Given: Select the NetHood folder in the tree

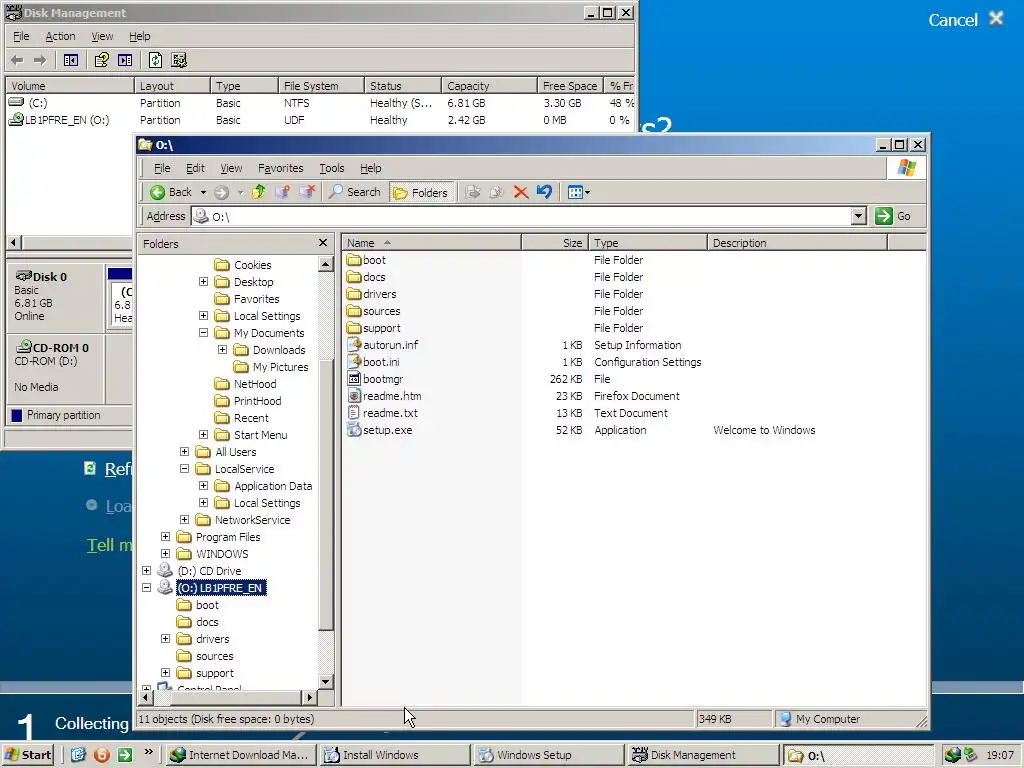Looking at the screenshot, I should 255,384.
